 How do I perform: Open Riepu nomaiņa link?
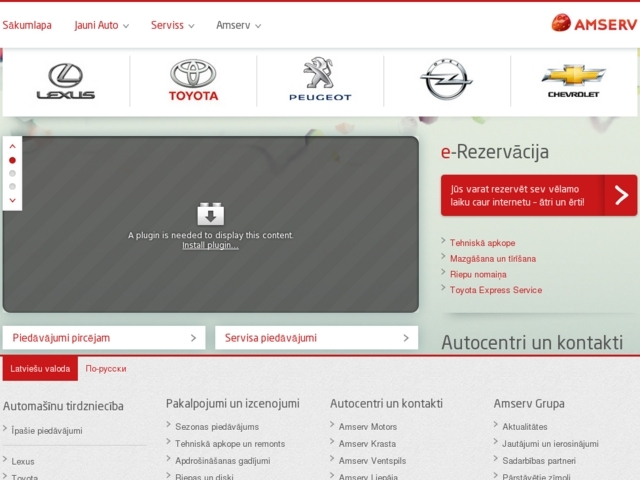478,274
